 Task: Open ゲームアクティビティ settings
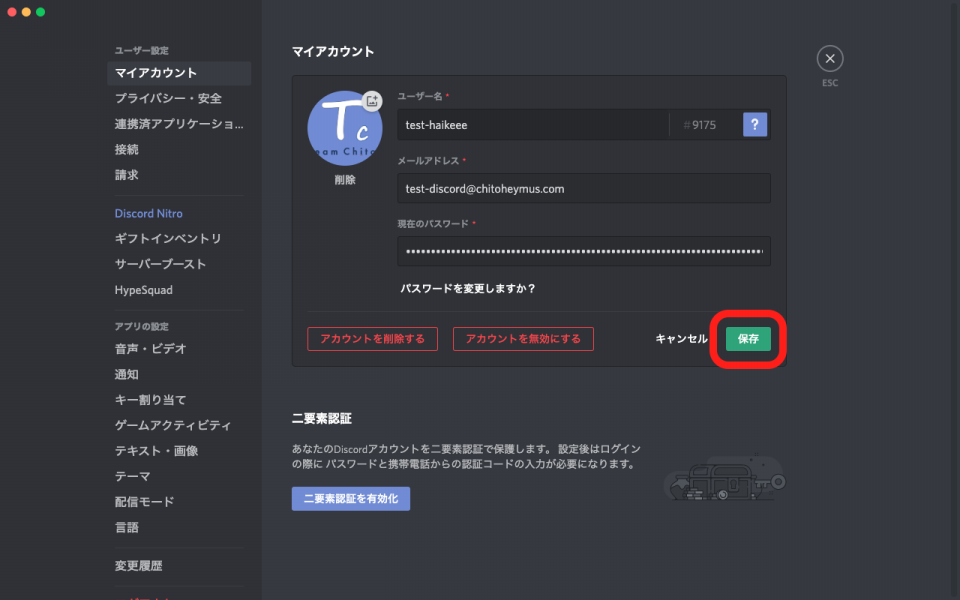179,426
